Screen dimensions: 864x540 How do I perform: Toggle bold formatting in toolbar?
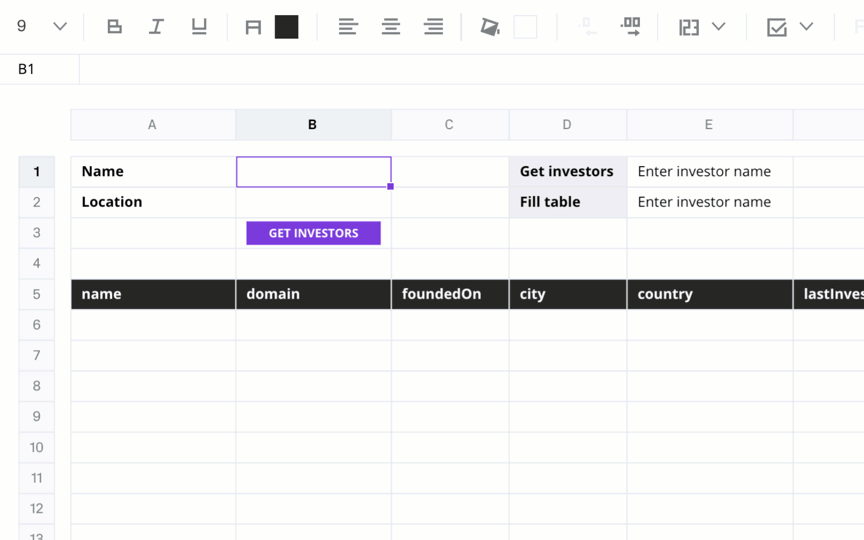click(114, 26)
